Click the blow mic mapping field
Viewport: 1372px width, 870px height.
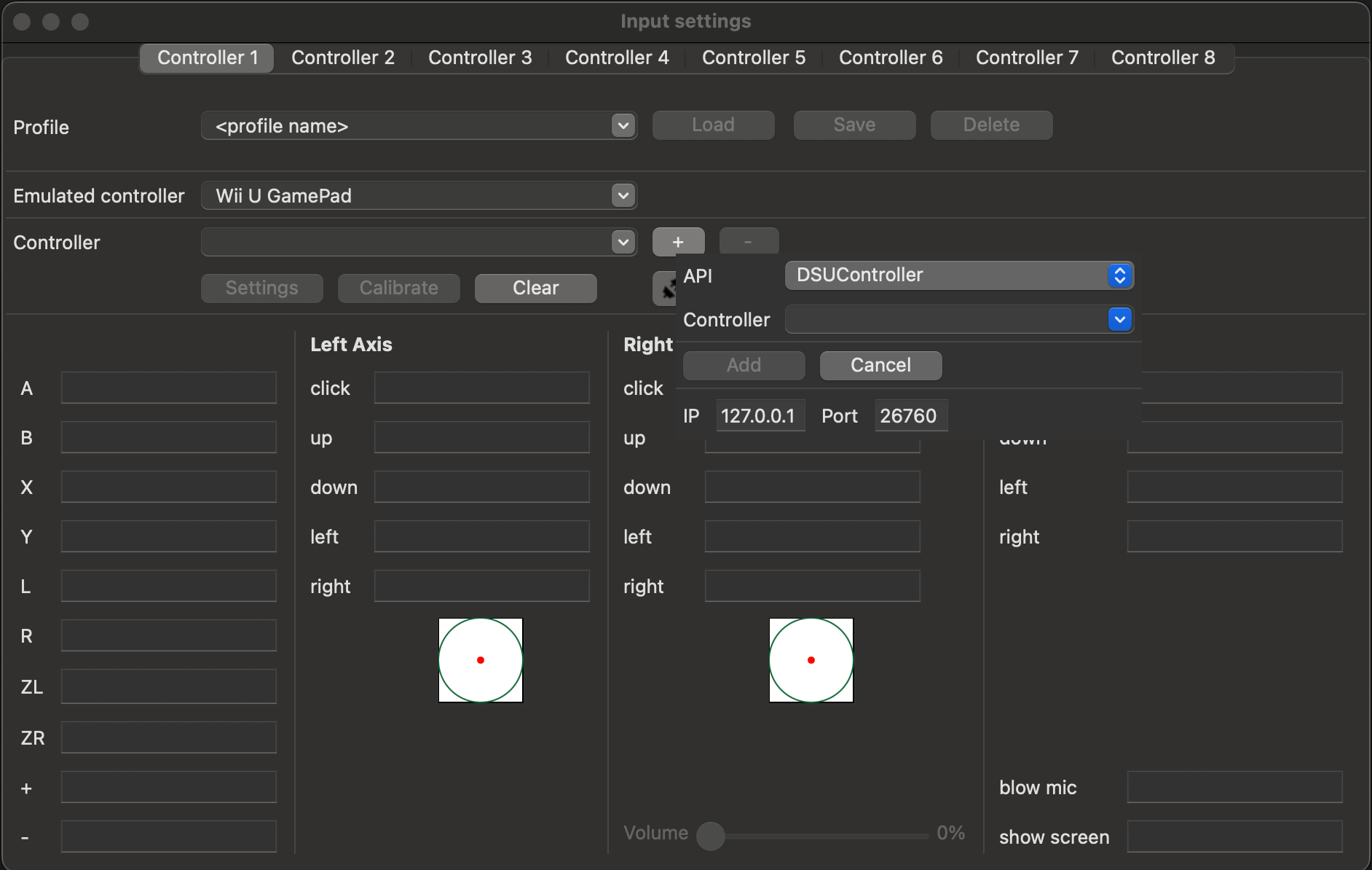[1234, 787]
